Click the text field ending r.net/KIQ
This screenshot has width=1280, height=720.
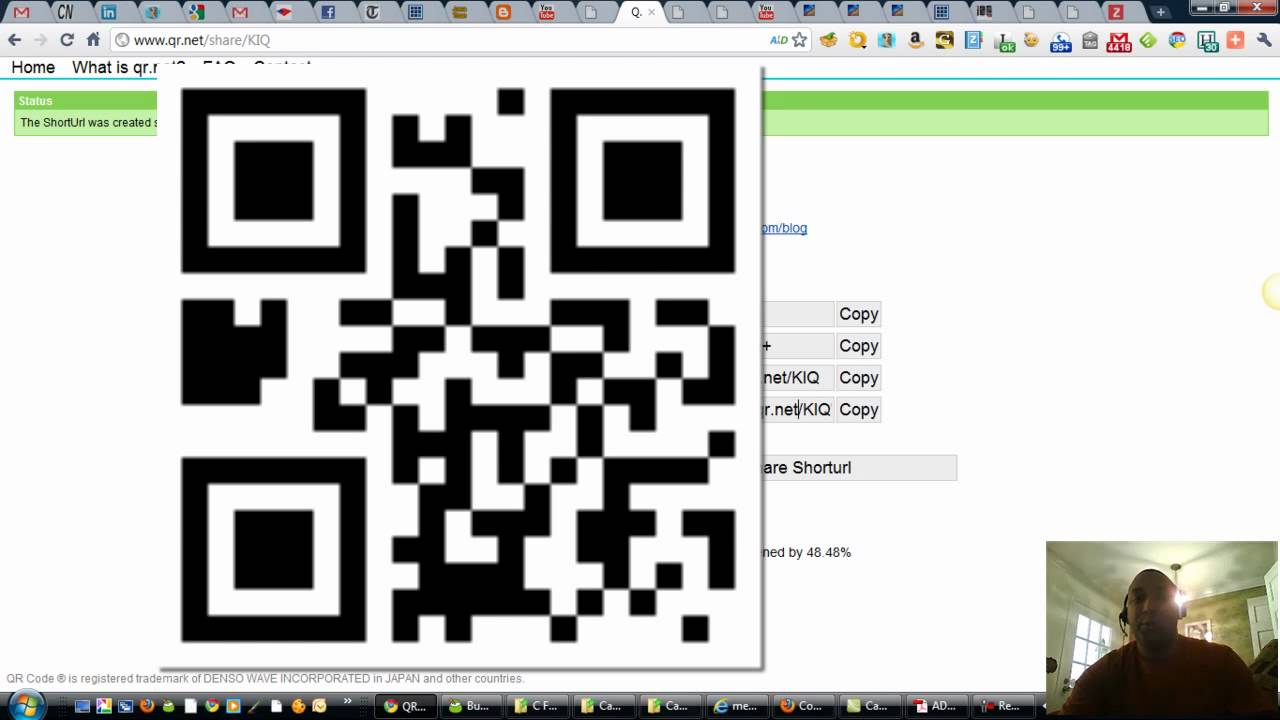point(797,410)
